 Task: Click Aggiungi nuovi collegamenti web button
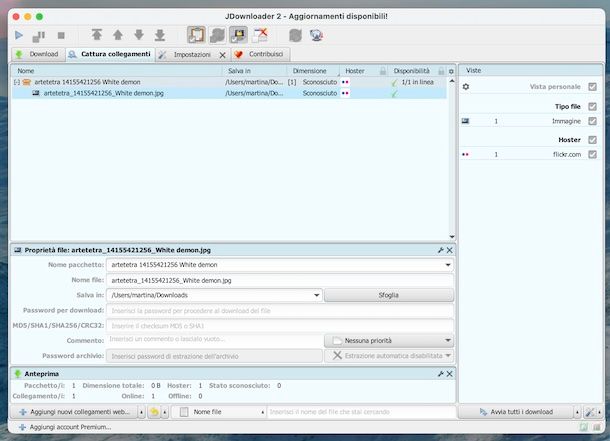[x=74, y=412]
